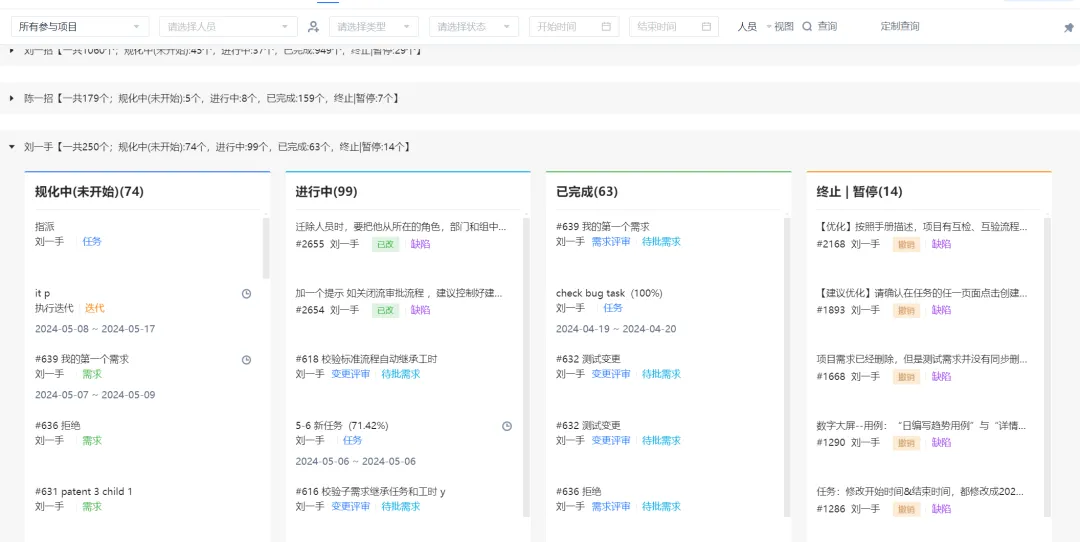Click the magnifier icon next to 查询

point(807,27)
